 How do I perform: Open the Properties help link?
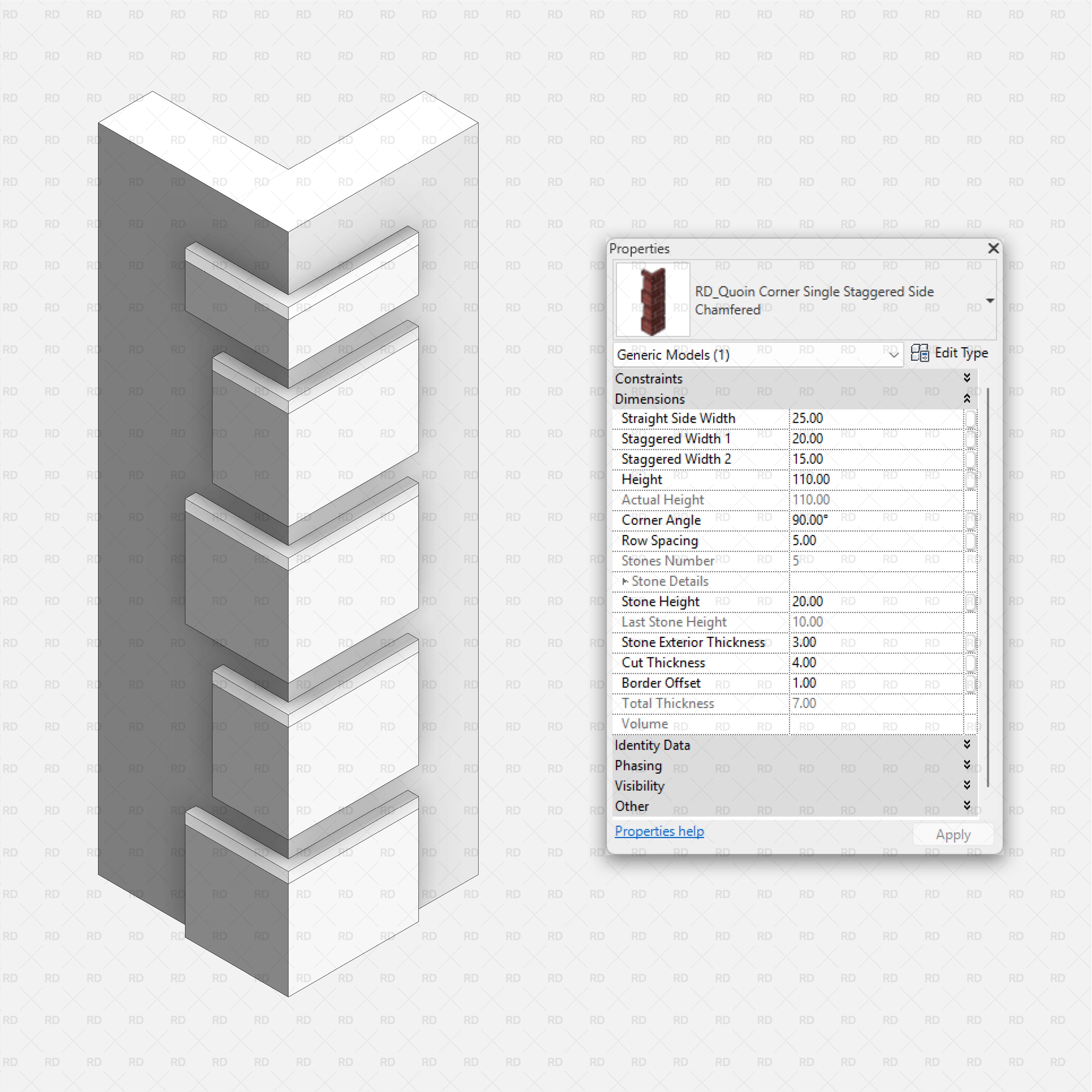[x=659, y=831]
